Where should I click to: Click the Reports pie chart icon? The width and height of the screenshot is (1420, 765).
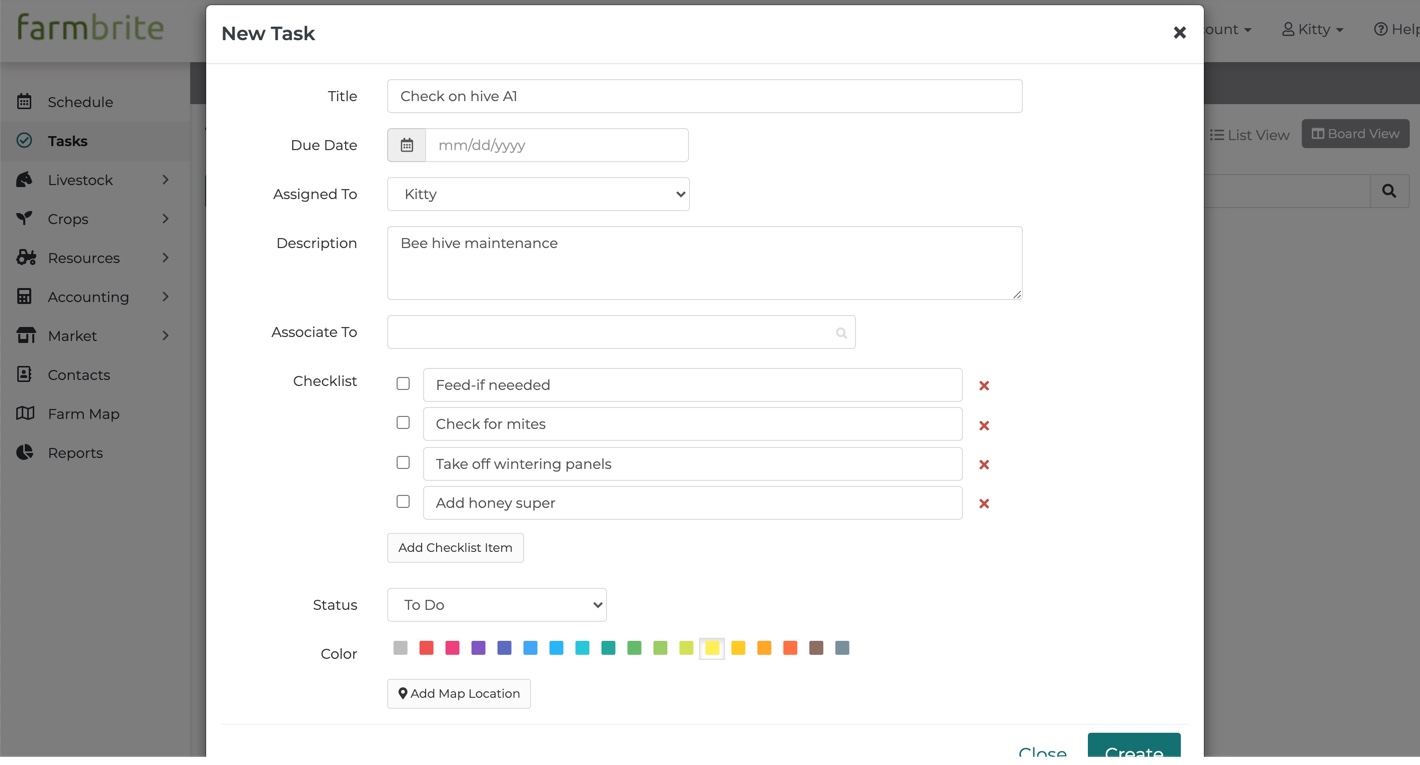25,453
